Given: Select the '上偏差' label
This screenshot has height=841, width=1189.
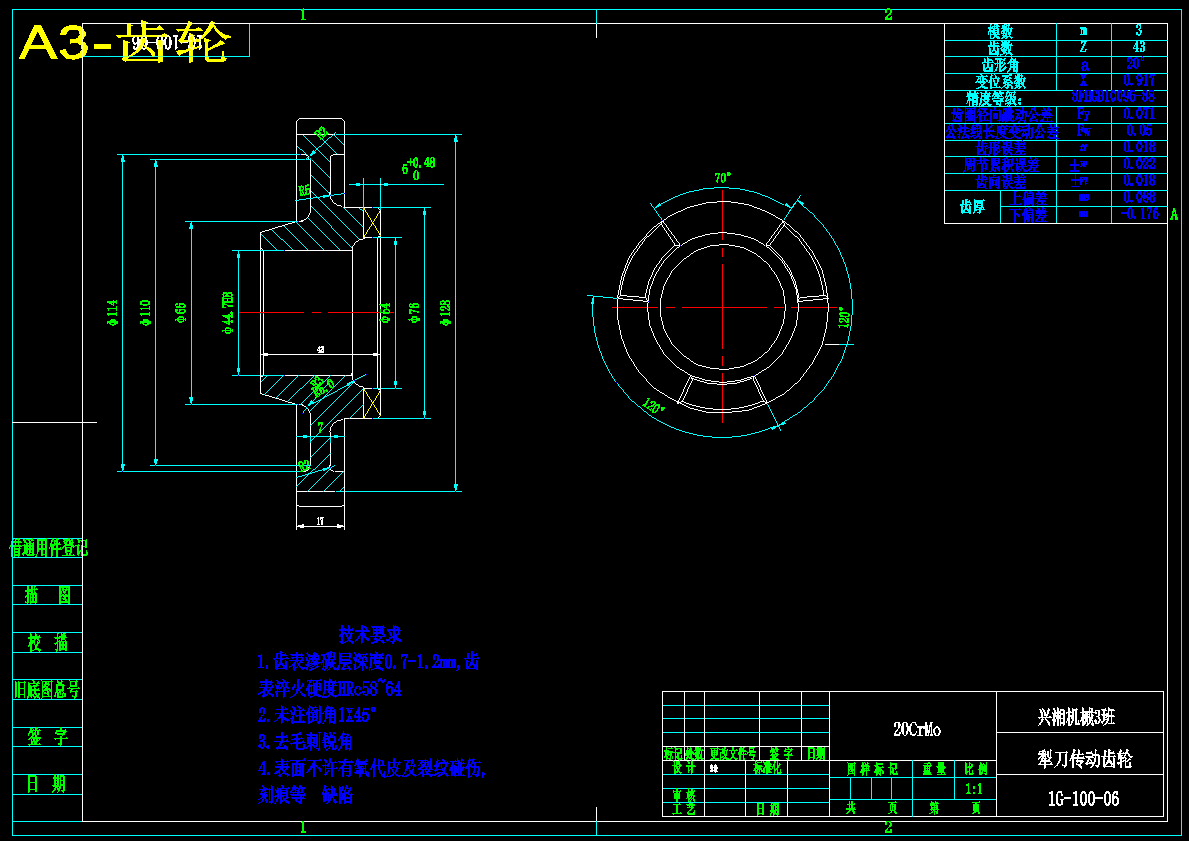Looking at the screenshot, I should click(x=1029, y=198).
